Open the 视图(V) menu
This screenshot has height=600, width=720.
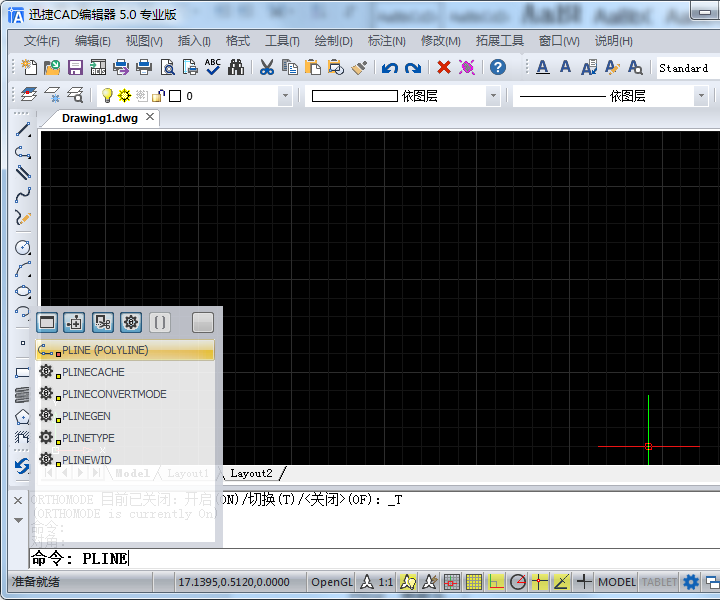point(144,41)
